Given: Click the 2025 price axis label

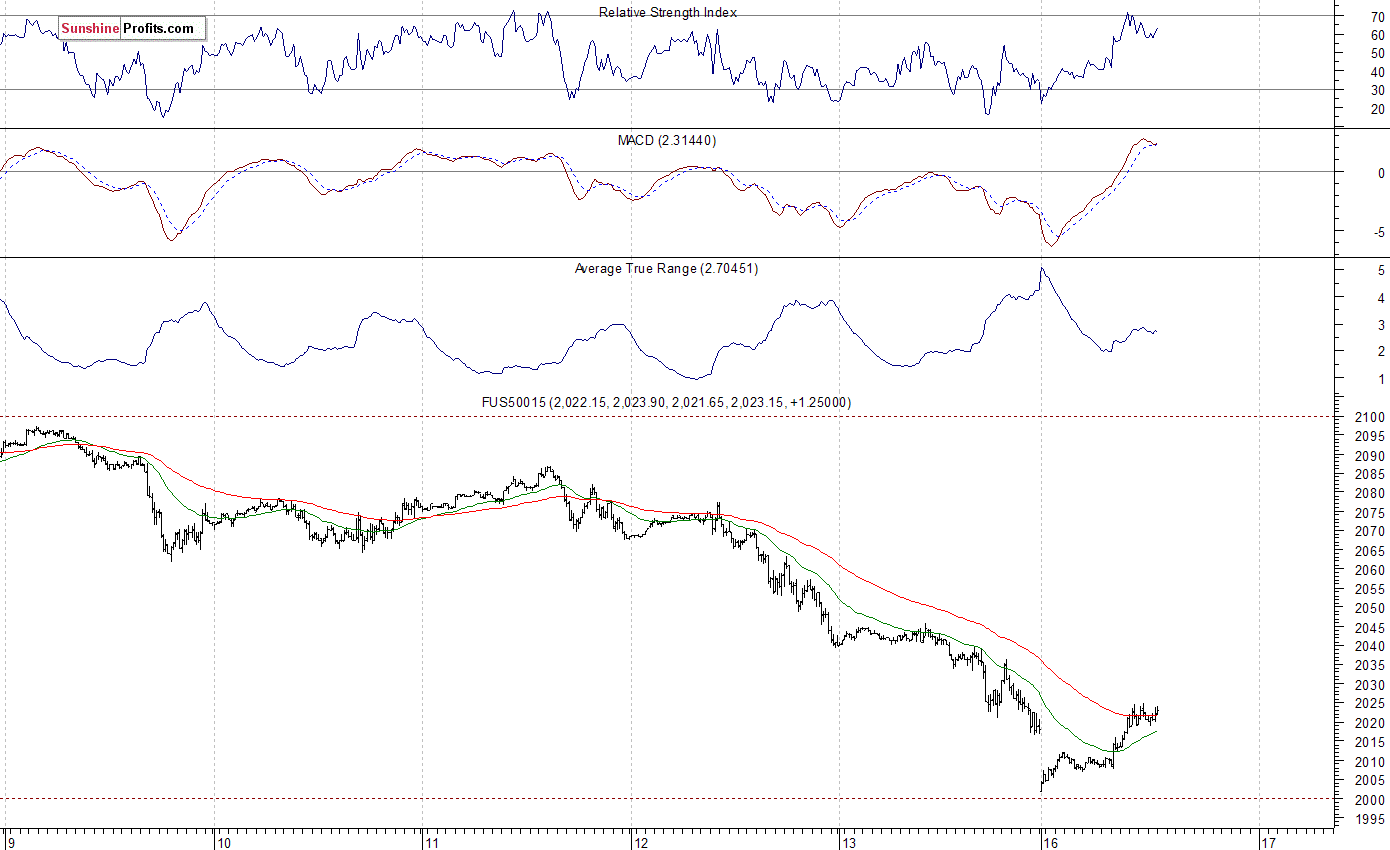Looking at the screenshot, I should tap(1370, 704).
